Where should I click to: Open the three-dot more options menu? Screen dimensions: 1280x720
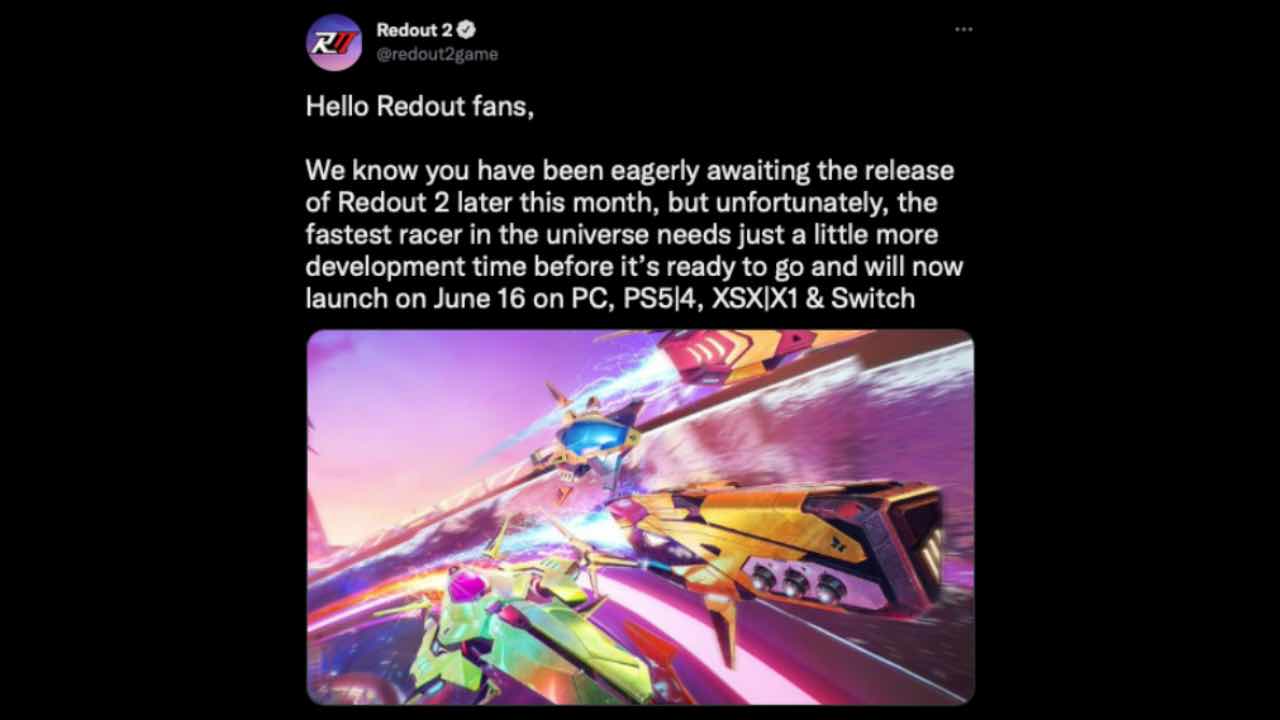pyautogui.click(x=964, y=30)
